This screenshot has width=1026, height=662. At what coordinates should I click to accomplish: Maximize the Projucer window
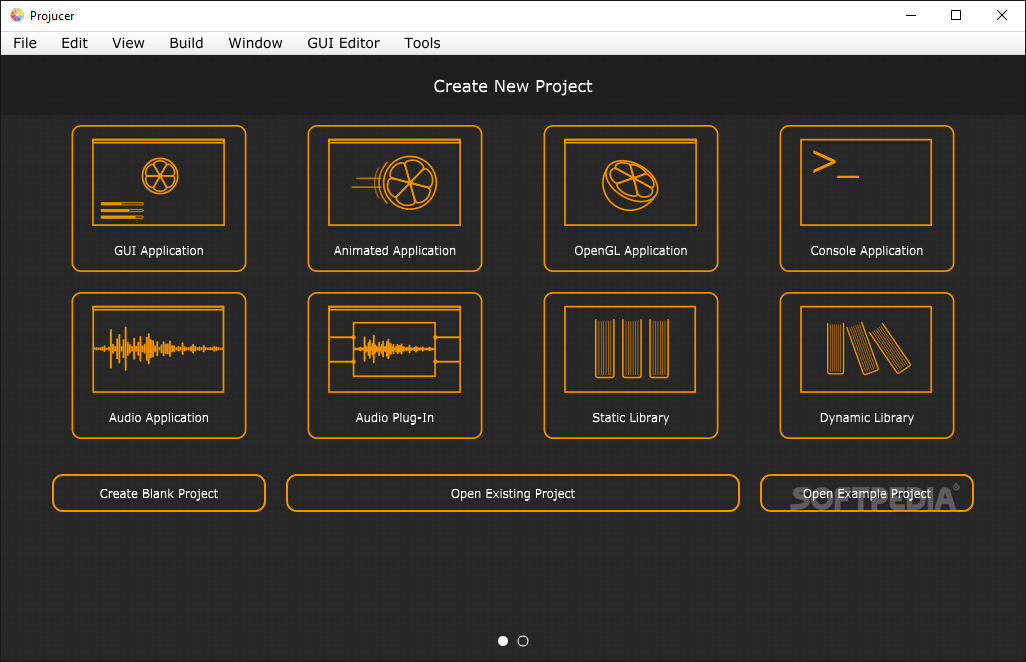956,15
